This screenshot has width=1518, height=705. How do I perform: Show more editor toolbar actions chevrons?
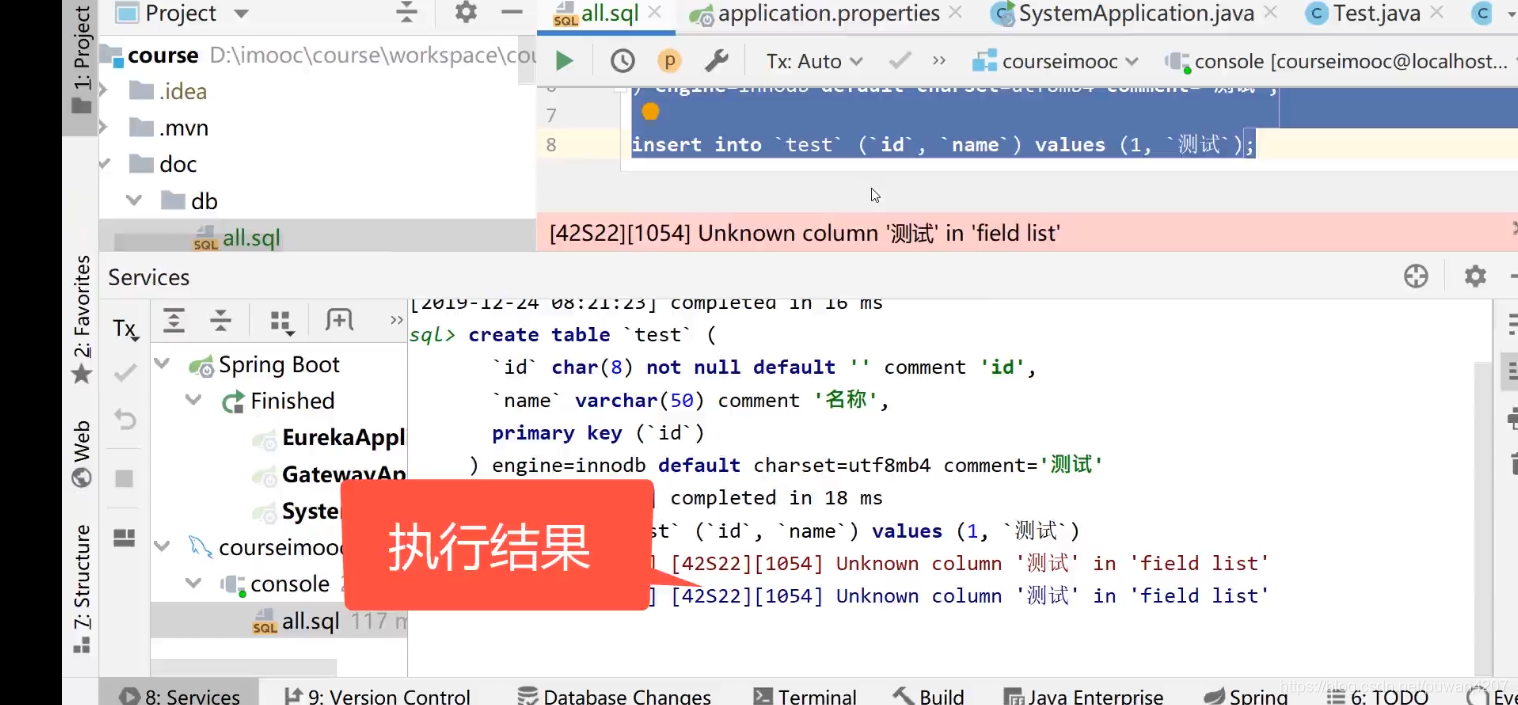click(939, 61)
